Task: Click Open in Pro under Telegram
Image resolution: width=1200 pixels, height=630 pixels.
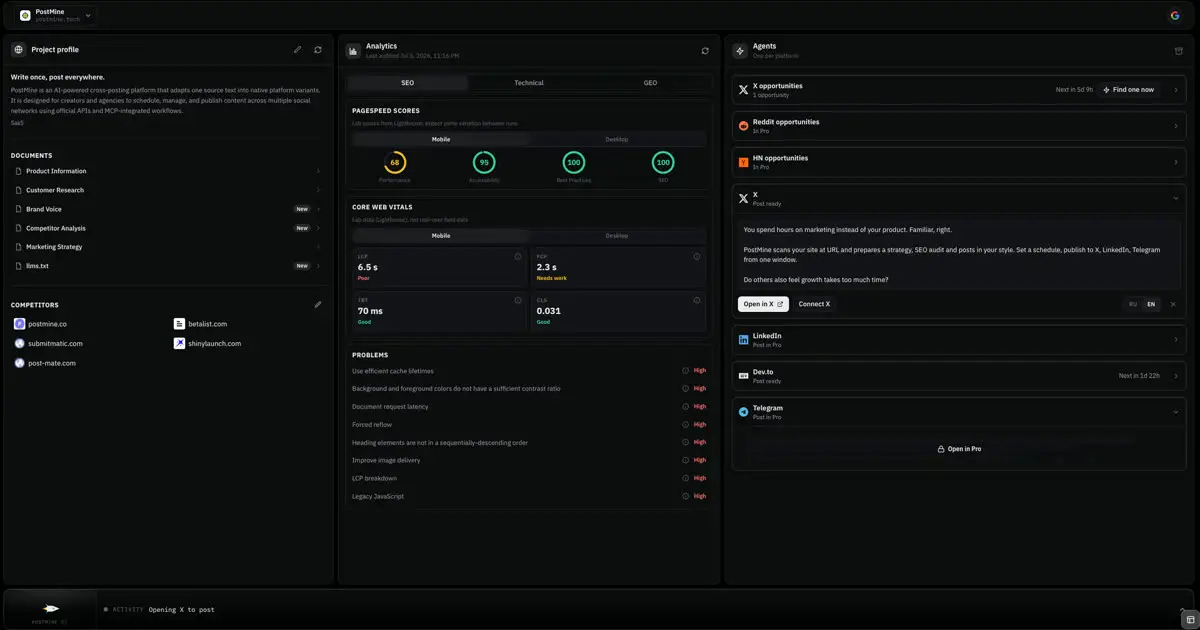Action: (x=959, y=449)
